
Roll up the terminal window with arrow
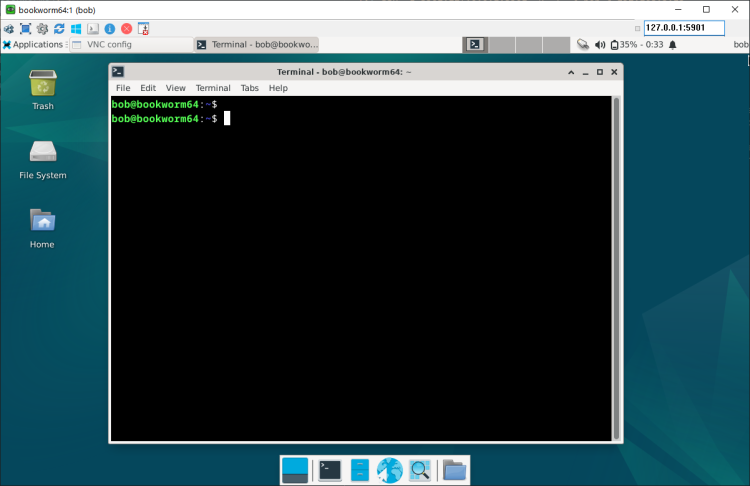click(x=571, y=72)
